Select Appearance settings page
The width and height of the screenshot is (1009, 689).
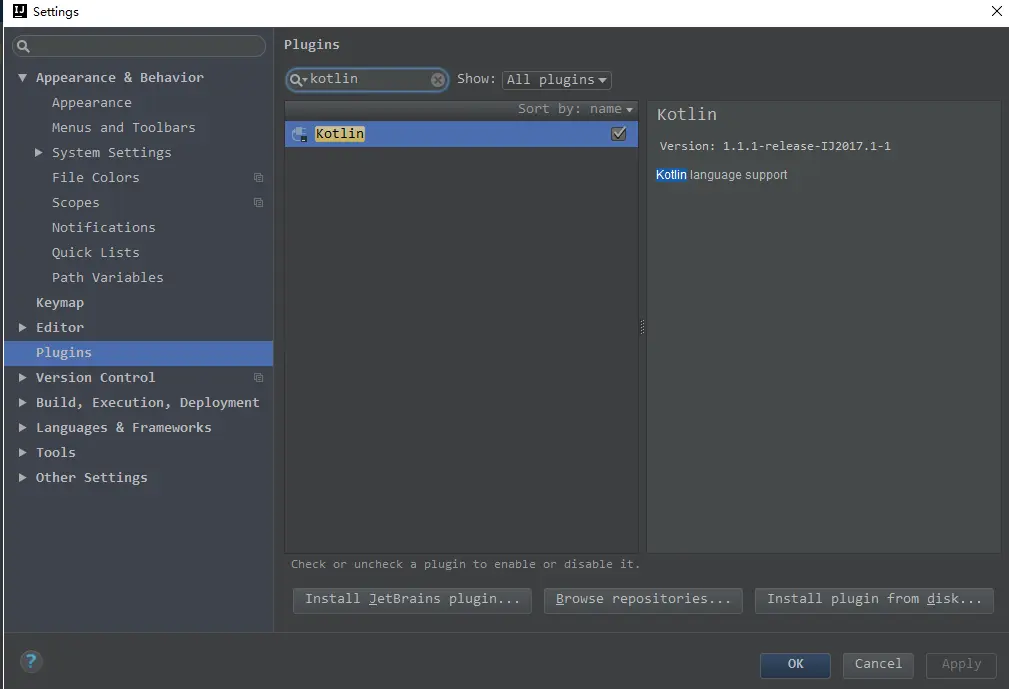pos(91,103)
